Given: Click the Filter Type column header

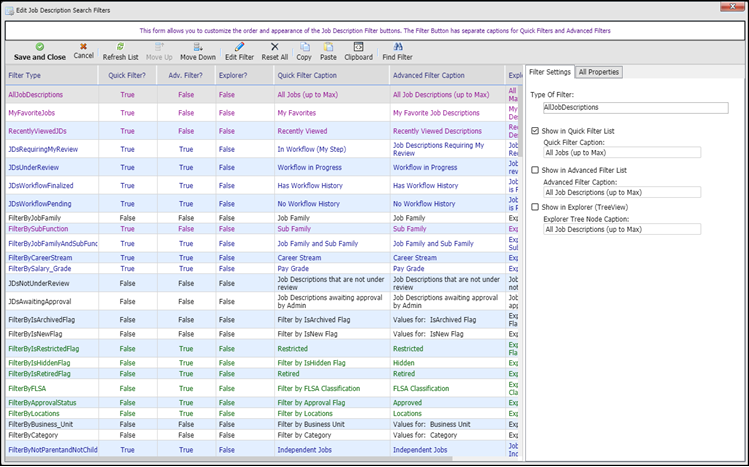Looking at the screenshot, I should [x=25, y=75].
